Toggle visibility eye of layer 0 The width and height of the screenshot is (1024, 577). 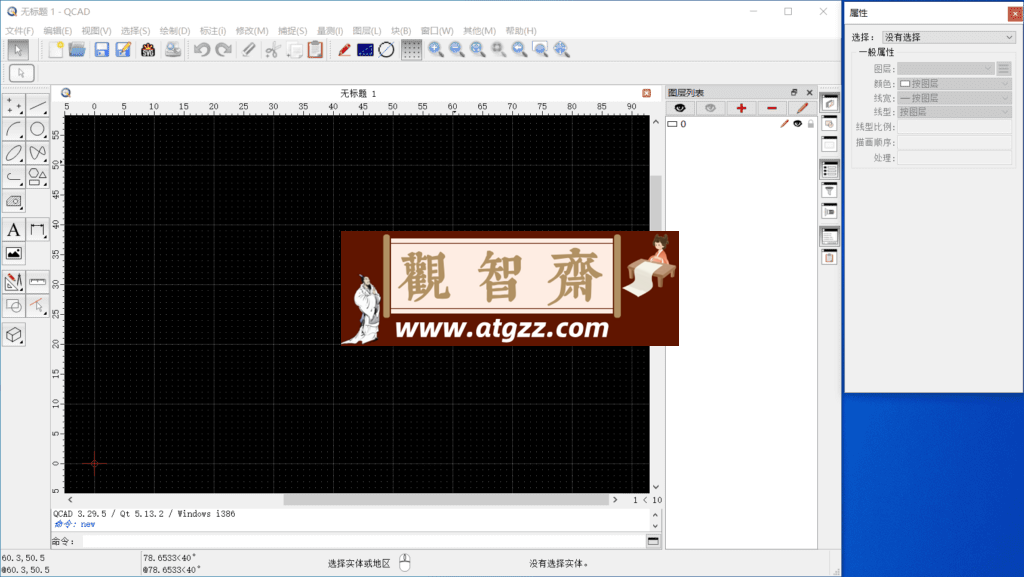click(x=797, y=124)
